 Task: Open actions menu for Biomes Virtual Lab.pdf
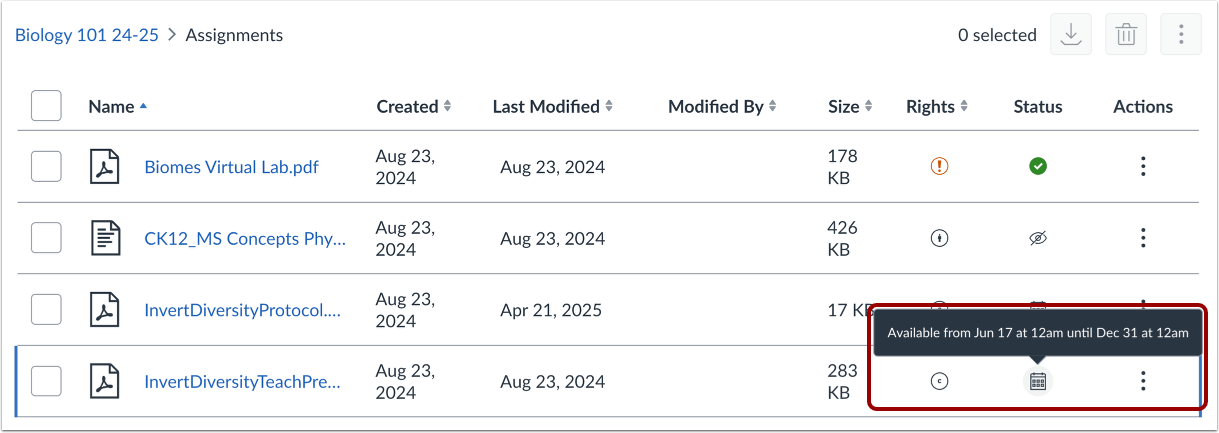[1143, 167]
